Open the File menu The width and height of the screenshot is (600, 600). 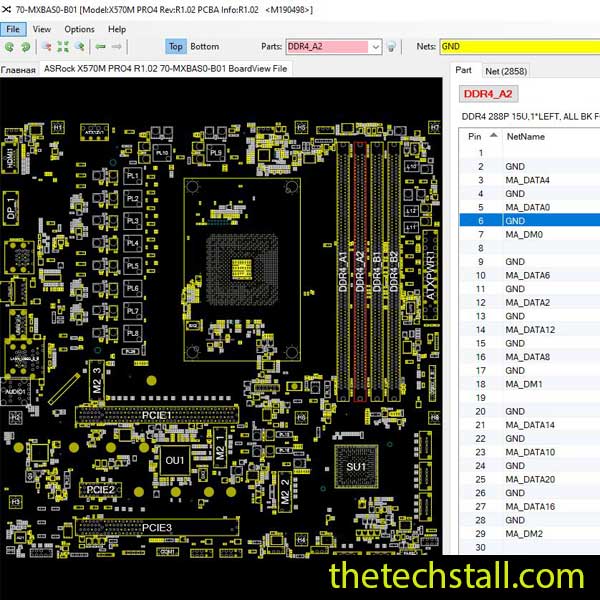point(14,29)
